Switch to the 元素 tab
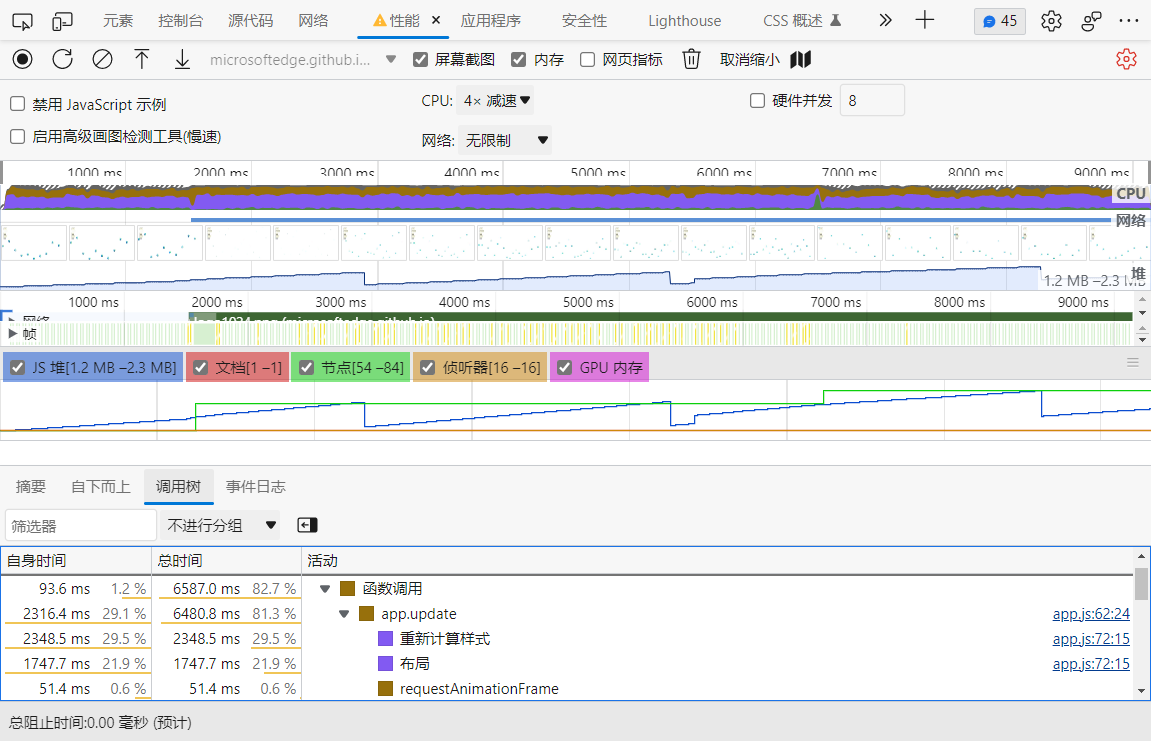 [x=118, y=21]
